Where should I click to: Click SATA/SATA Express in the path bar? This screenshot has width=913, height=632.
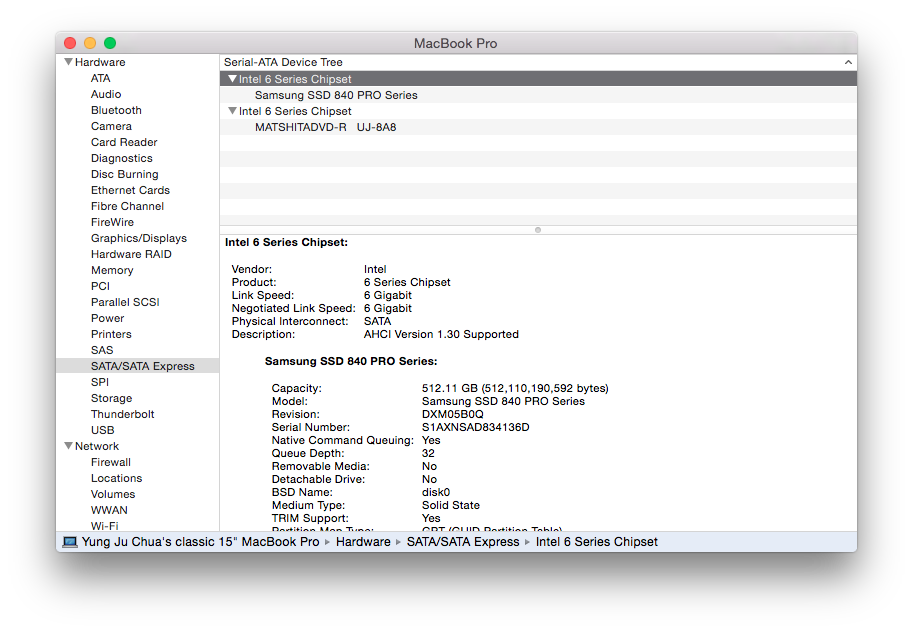pyautogui.click(x=463, y=542)
